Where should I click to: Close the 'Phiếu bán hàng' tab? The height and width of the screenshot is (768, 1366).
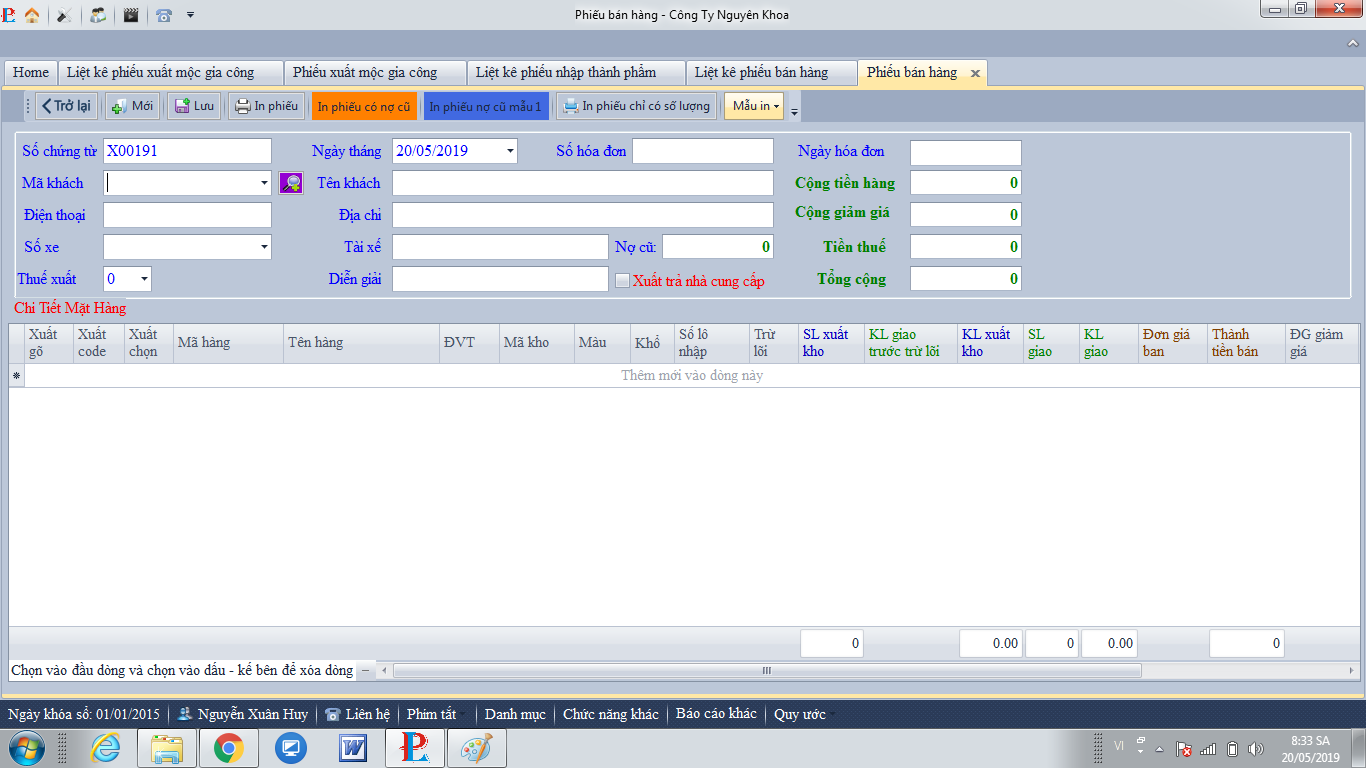coord(975,73)
